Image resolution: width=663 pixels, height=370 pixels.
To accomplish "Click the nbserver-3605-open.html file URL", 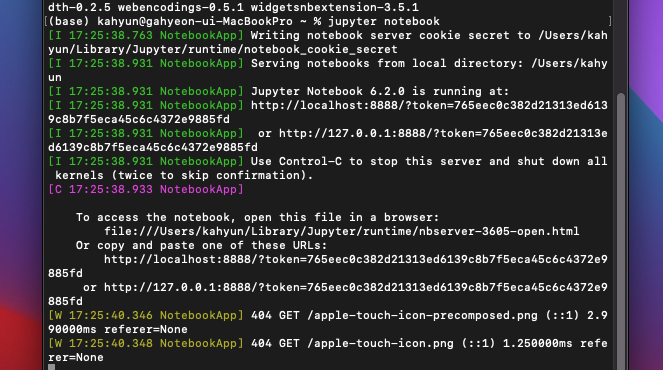I will [x=342, y=231].
